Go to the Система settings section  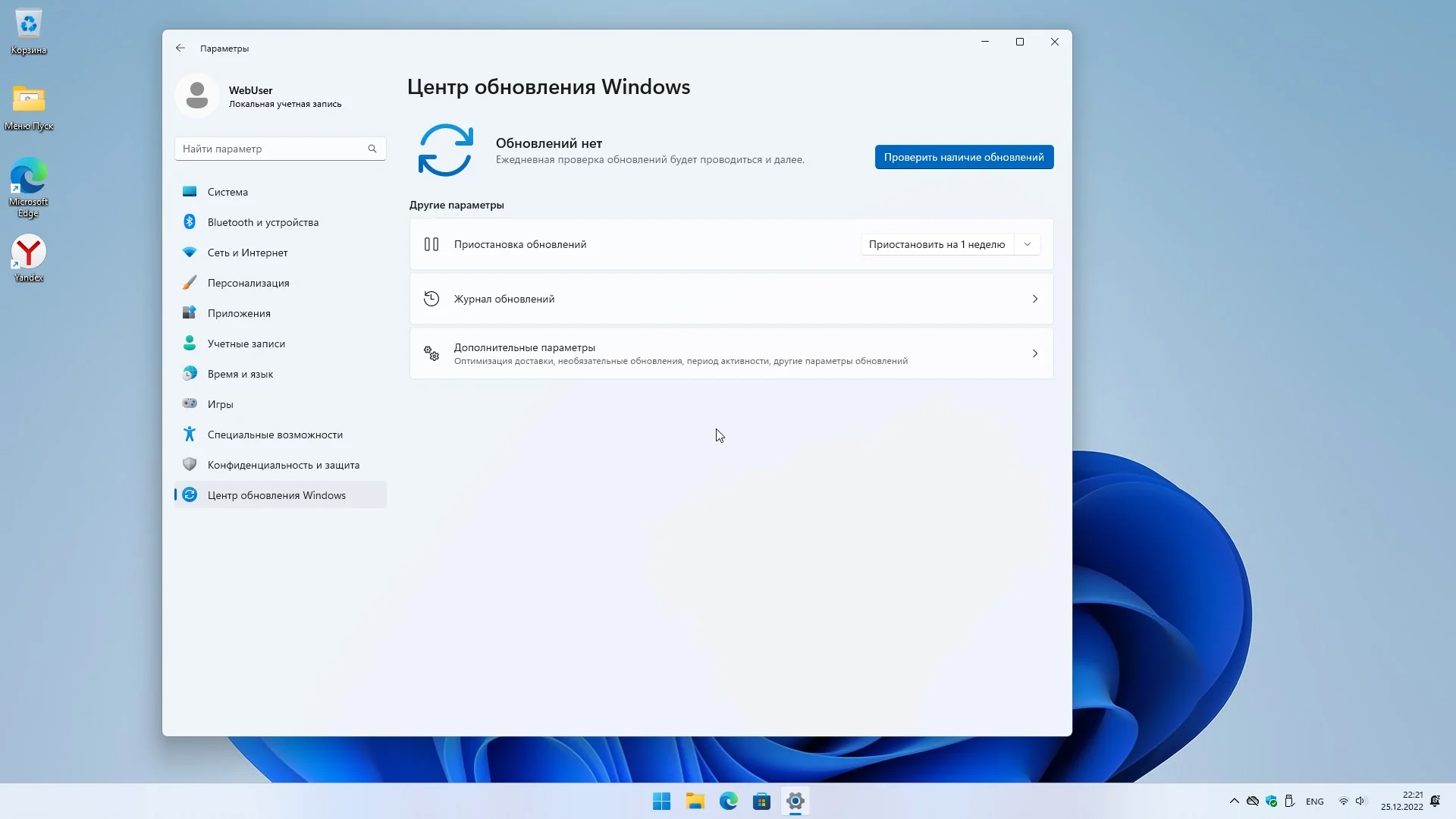tap(227, 192)
